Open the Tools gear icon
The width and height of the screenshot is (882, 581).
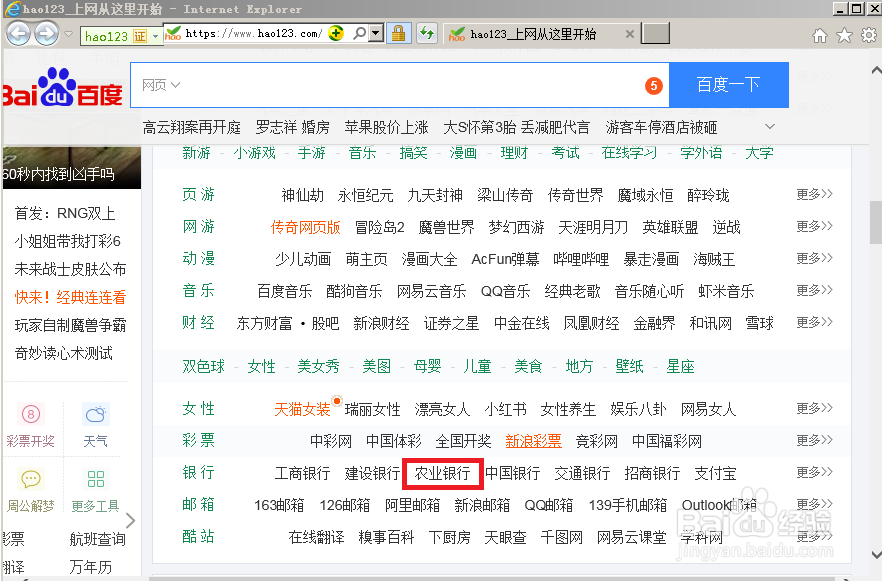coord(869,36)
